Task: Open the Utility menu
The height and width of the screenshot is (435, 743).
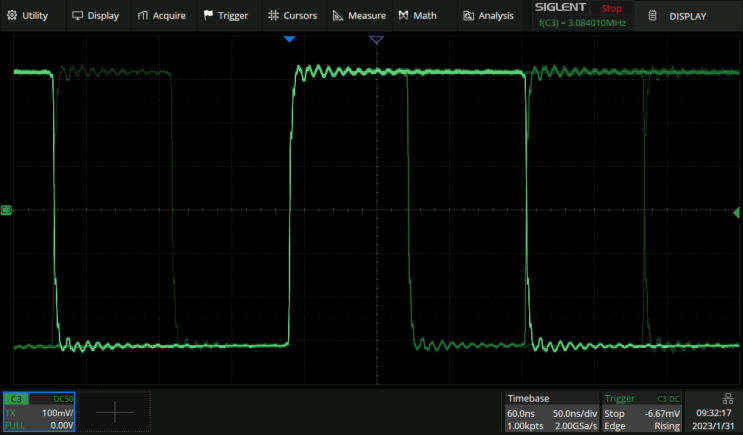Action: 28,16
